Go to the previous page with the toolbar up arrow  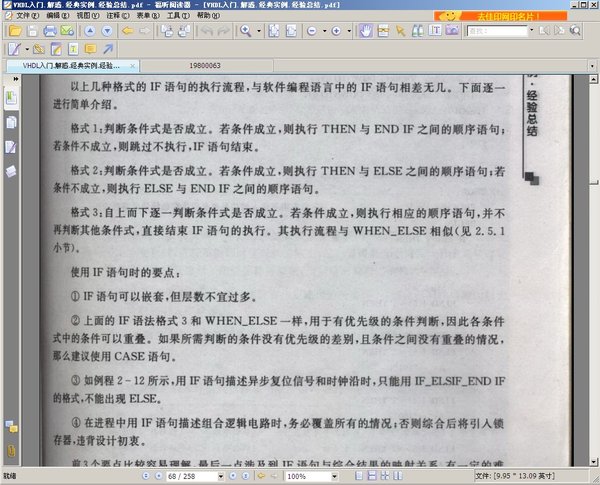(90, 31)
